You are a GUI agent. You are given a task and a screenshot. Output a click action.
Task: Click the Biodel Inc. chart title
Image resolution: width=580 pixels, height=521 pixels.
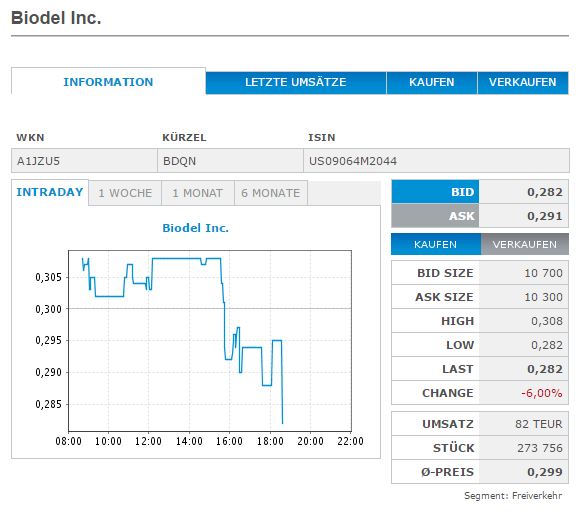click(x=196, y=228)
